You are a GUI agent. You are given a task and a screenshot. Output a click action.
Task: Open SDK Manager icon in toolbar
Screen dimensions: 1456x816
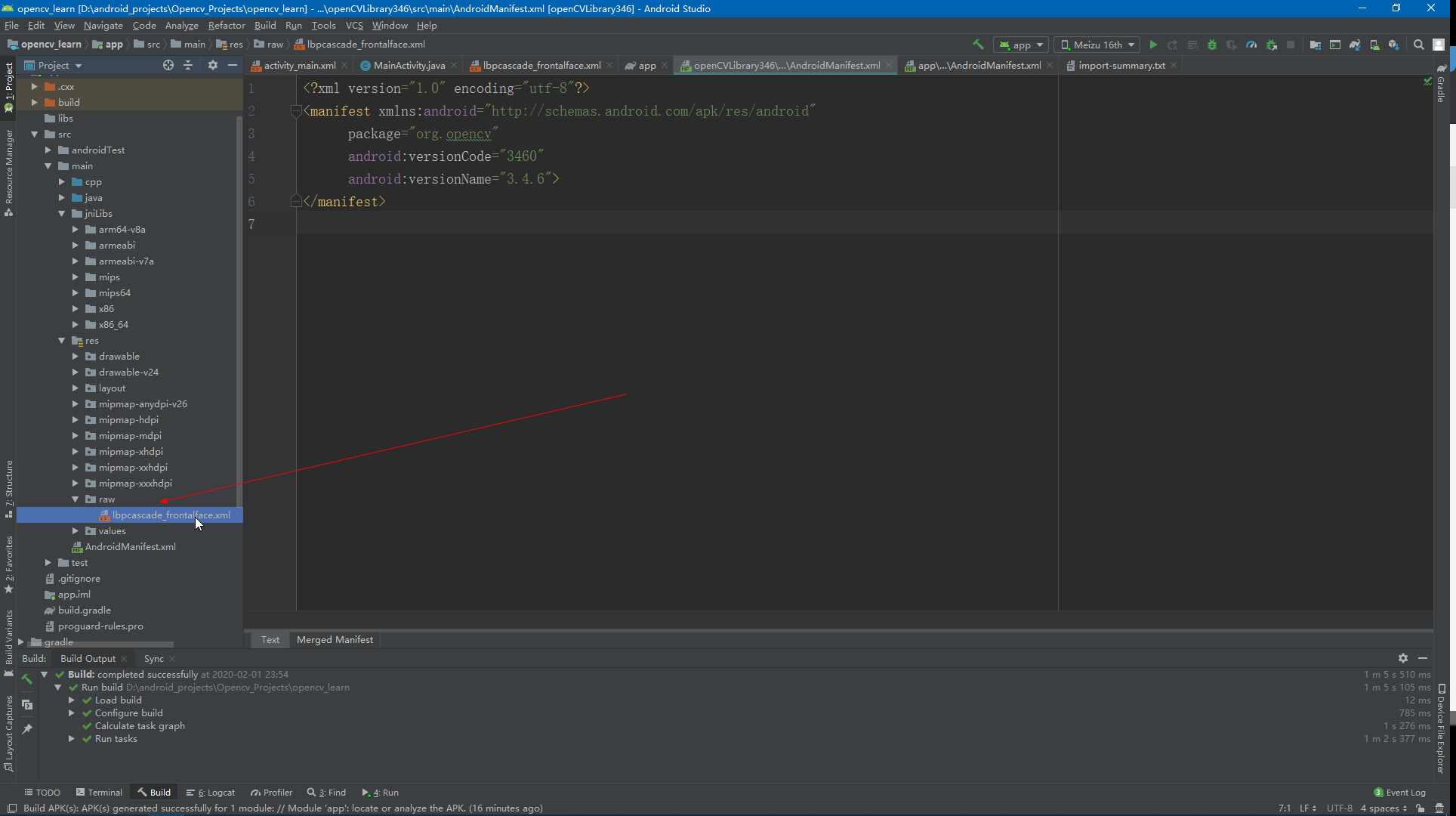[1394, 45]
